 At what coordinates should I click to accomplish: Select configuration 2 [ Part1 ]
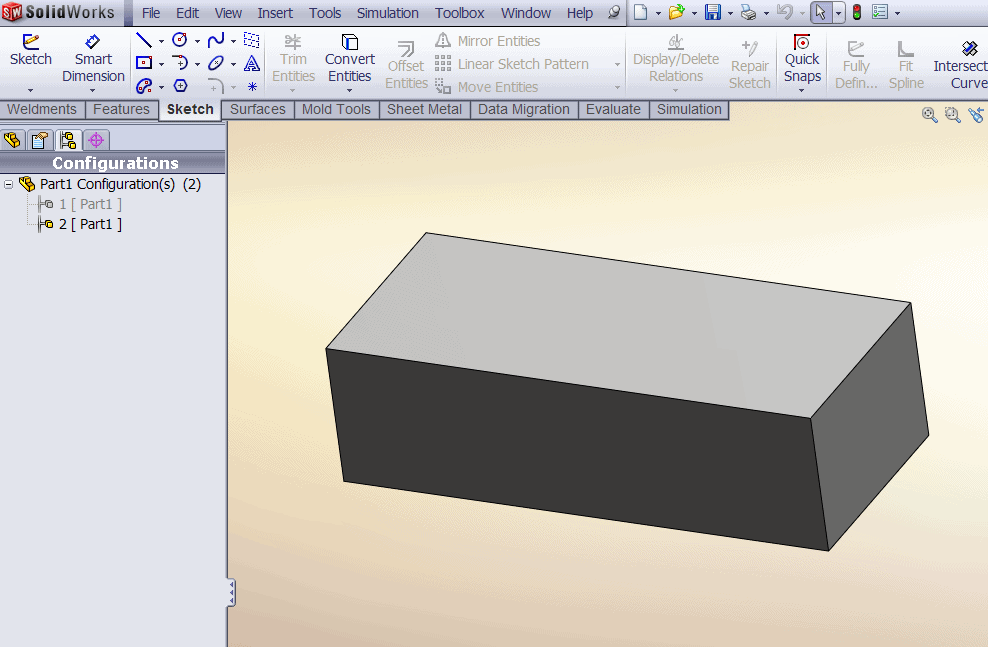coord(90,224)
